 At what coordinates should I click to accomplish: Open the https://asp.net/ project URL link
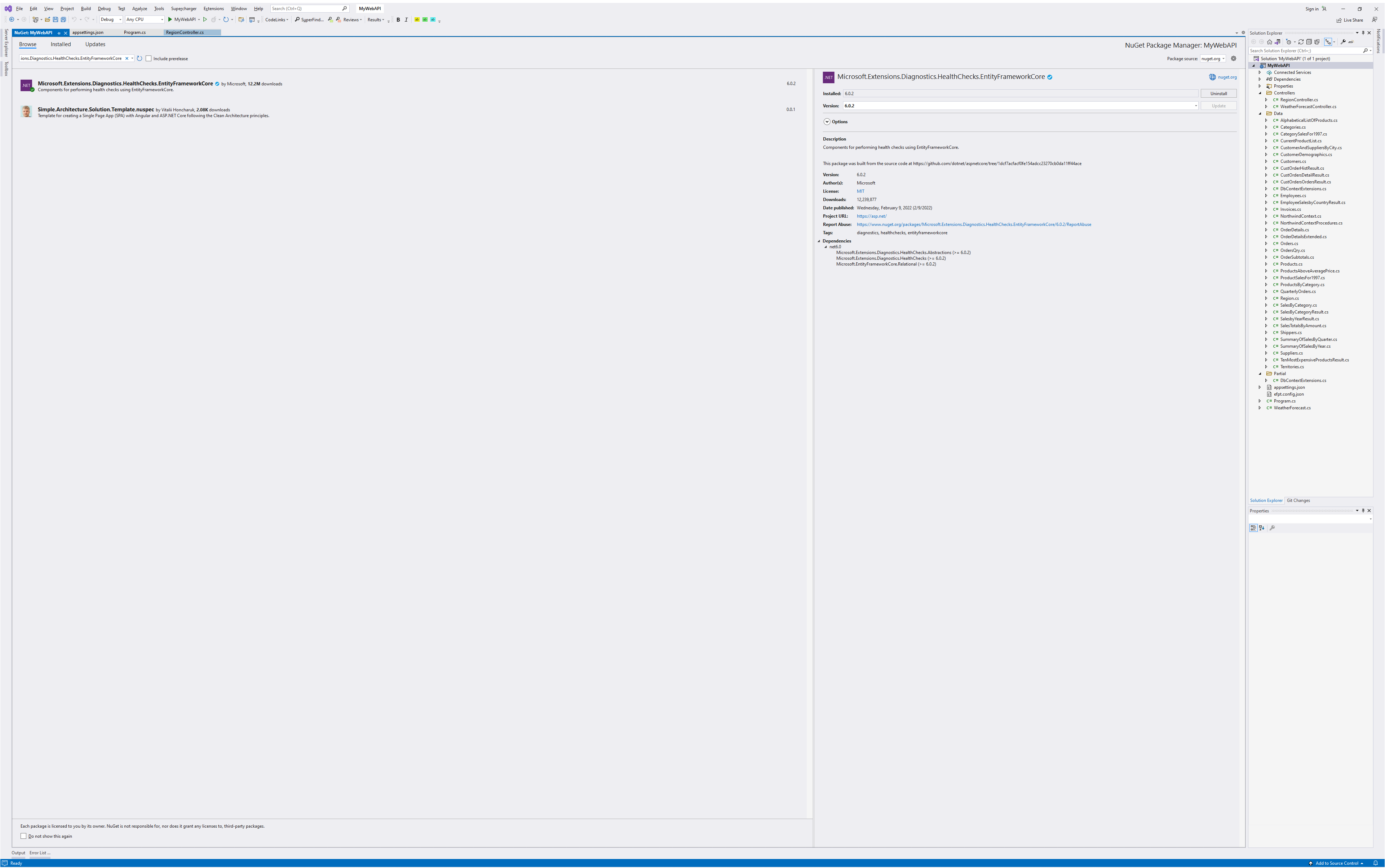[871, 217]
